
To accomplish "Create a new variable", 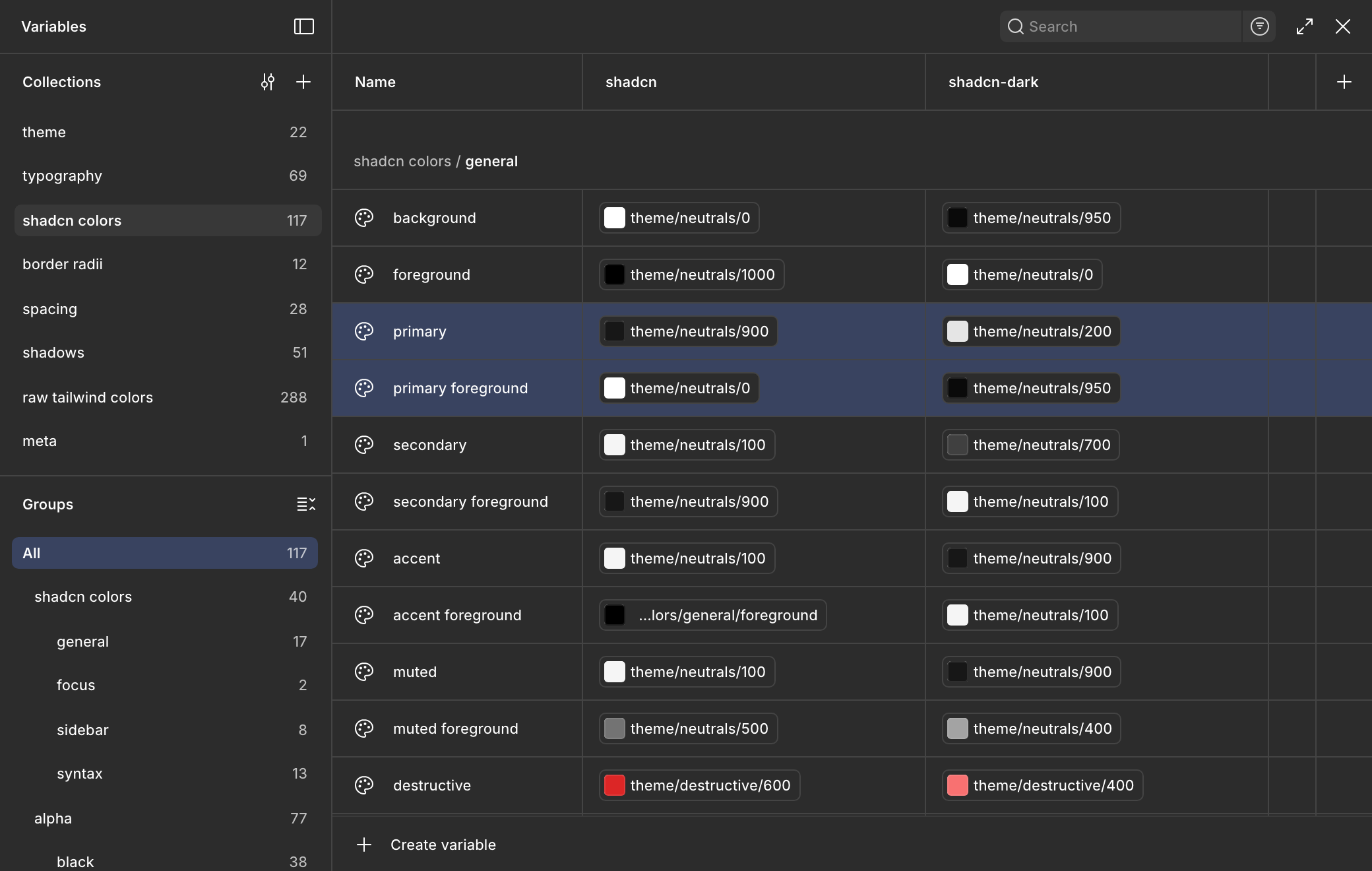I will point(426,845).
